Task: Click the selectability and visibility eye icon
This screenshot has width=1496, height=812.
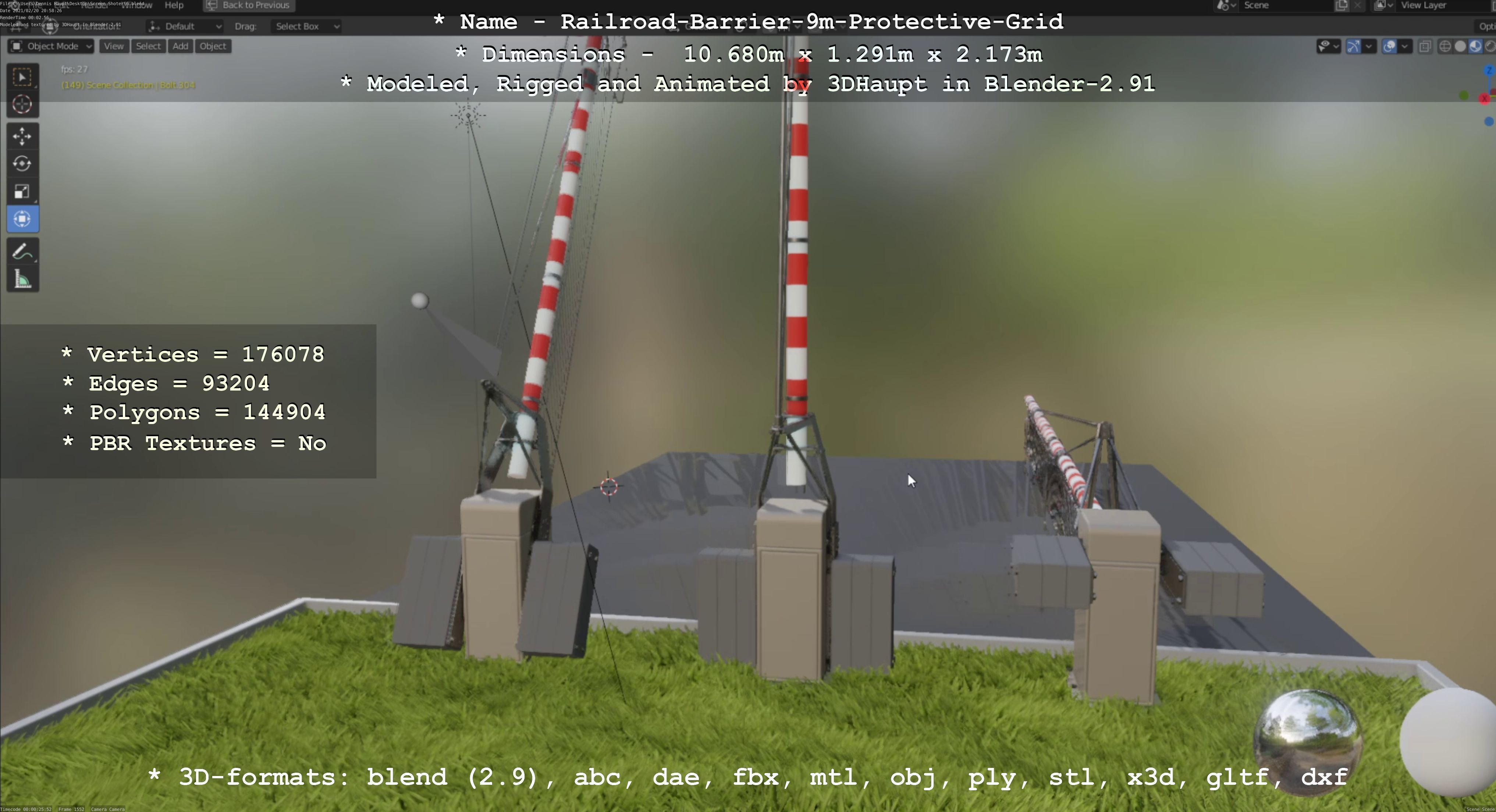Action: (x=1323, y=46)
